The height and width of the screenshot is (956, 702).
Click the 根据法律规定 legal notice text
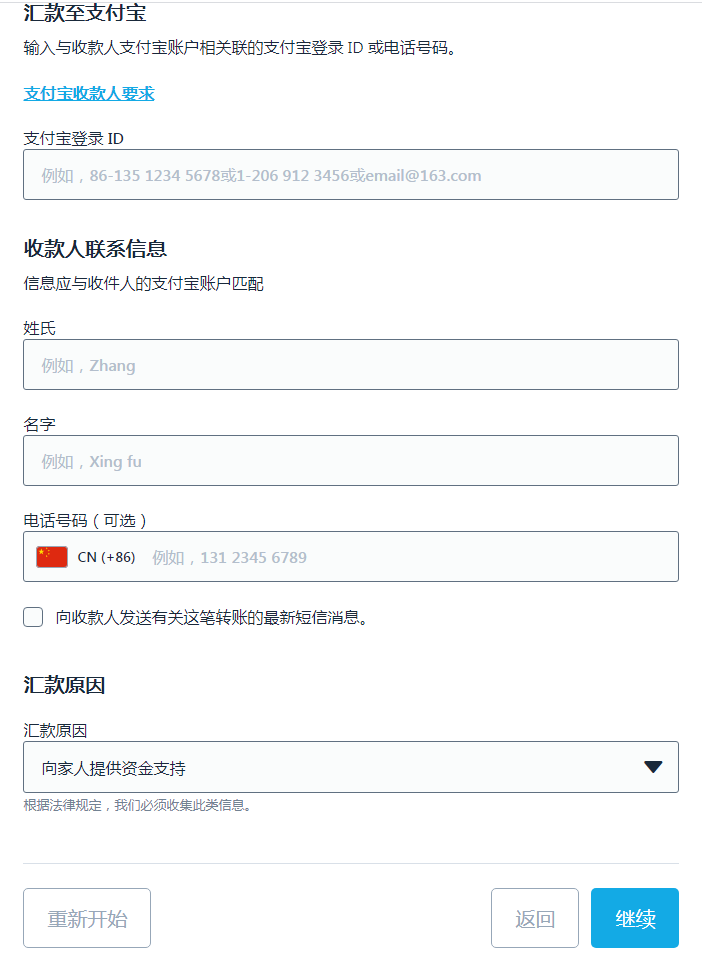[x=137, y=805]
